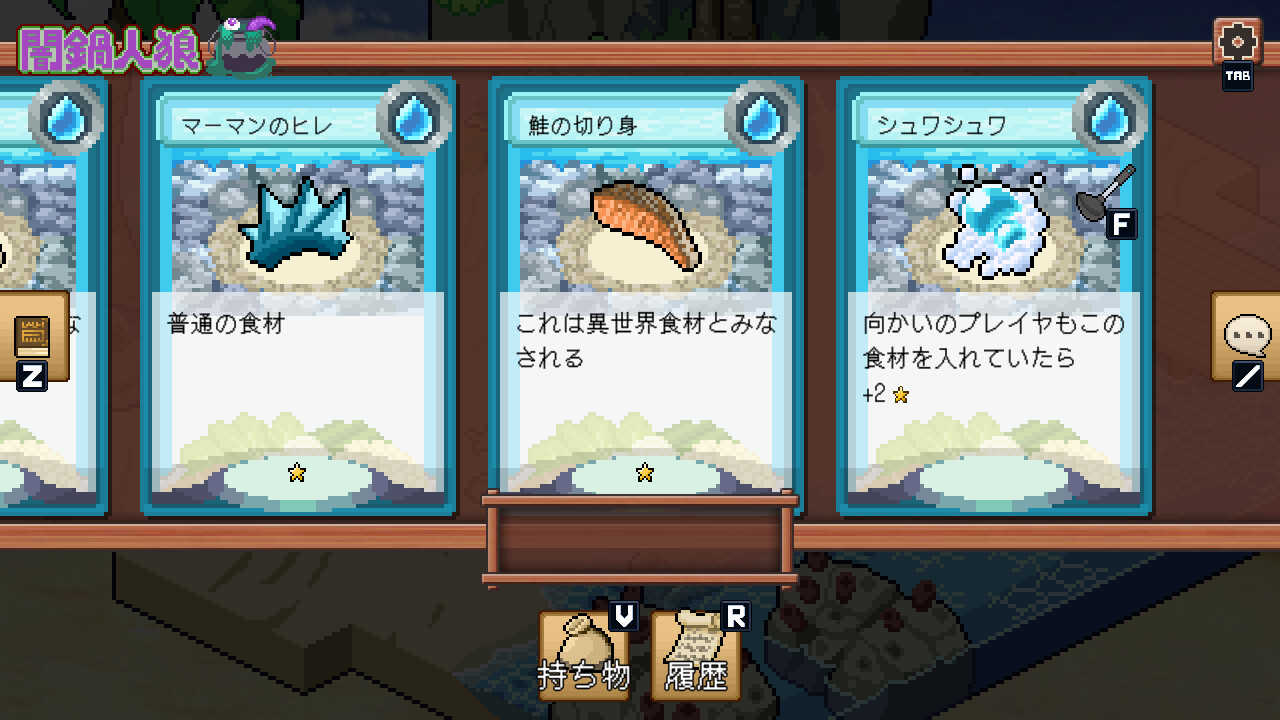Click the empty wooden tray below the cards
The height and width of the screenshot is (720, 1280).
(x=640, y=538)
